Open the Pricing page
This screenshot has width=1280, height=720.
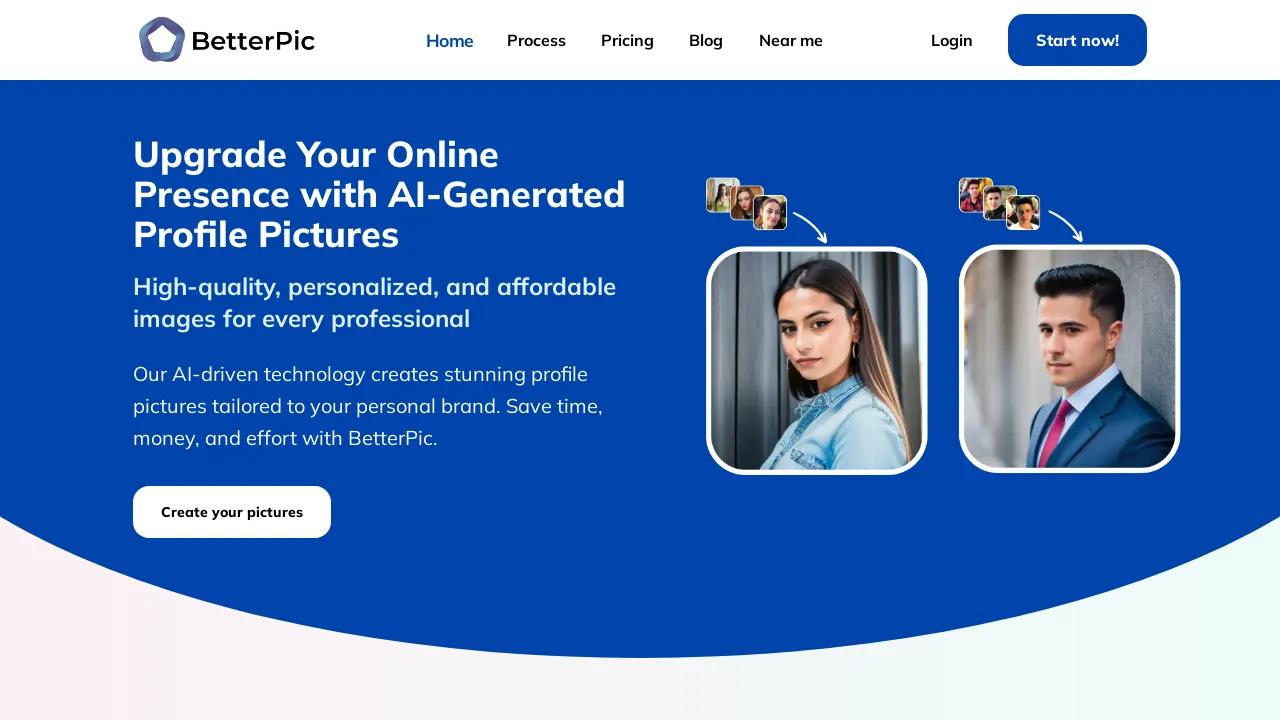click(x=627, y=41)
